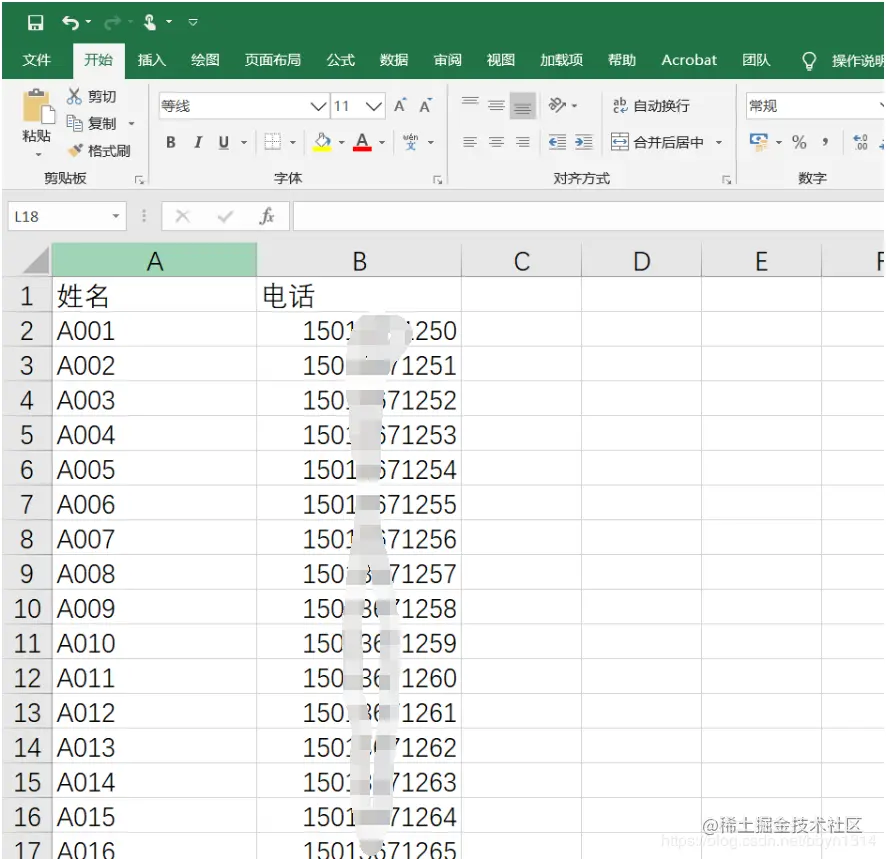Toggle center text horizontally
Screen dimensions: 886x859
(x=496, y=142)
